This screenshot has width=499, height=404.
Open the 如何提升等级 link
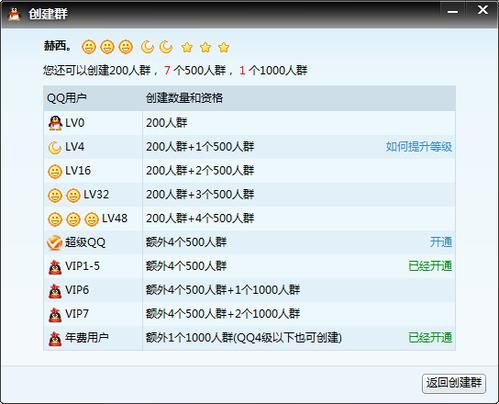(x=419, y=147)
